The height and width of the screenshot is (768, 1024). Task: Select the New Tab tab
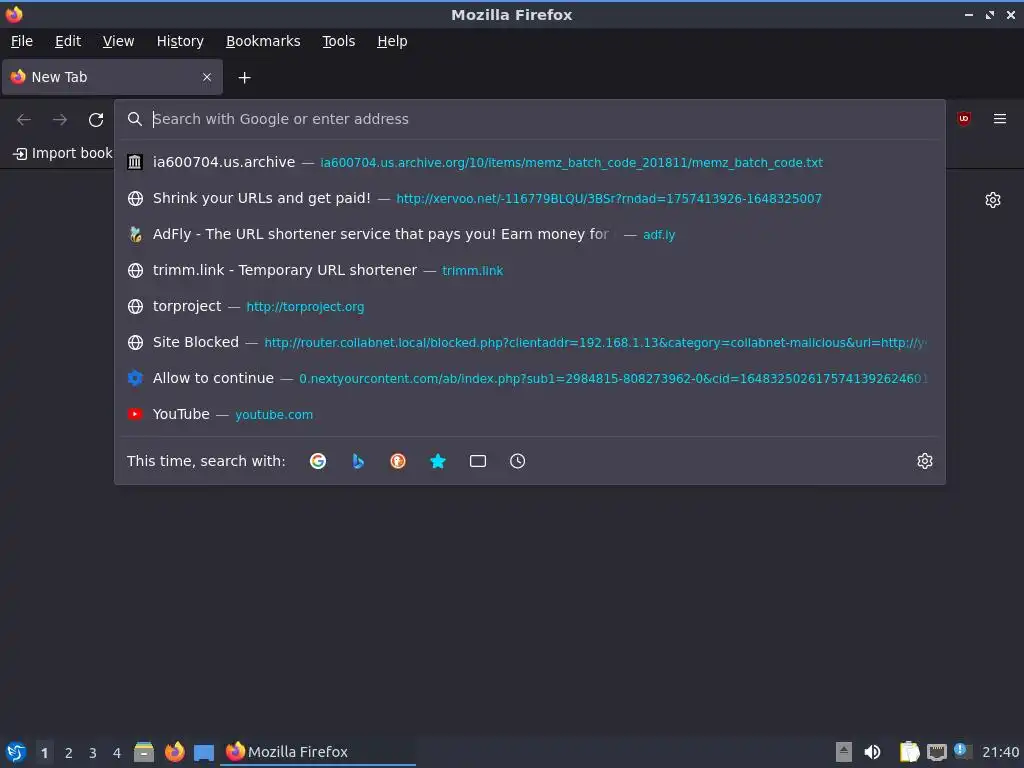coord(112,77)
